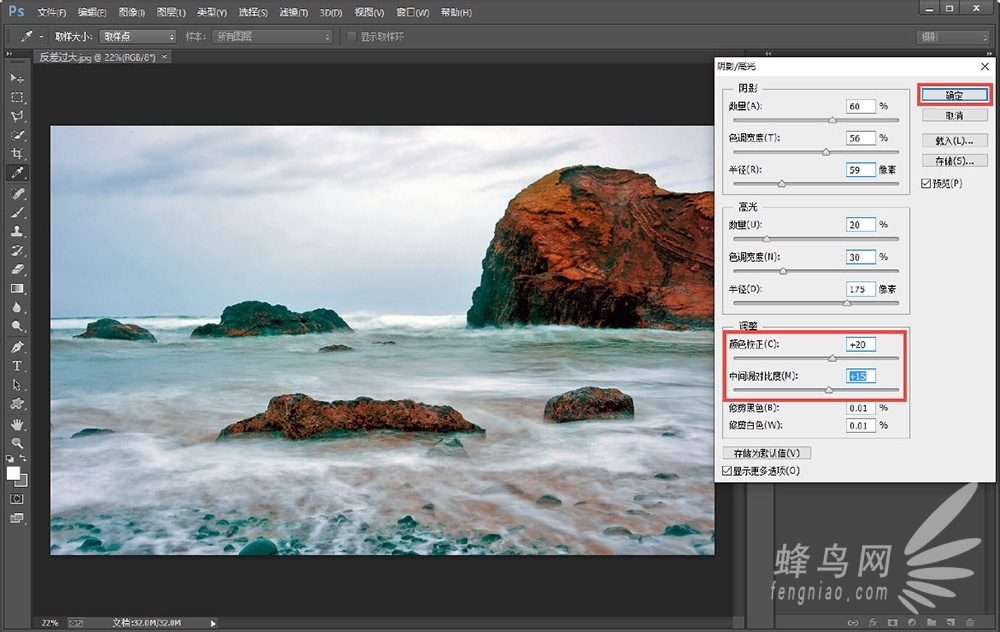Select the Brush tool
1000x632 pixels.
[17, 212]
